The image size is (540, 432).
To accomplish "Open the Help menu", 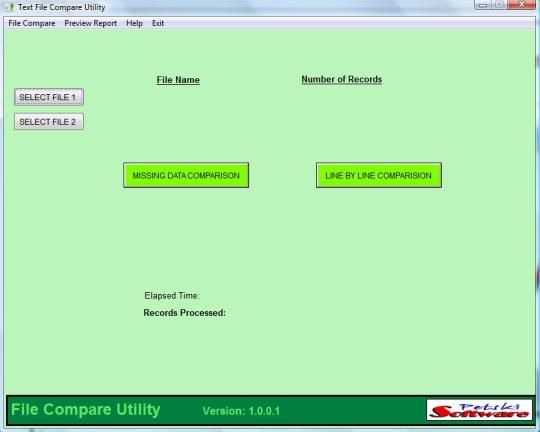I will [x=134, y=23].
